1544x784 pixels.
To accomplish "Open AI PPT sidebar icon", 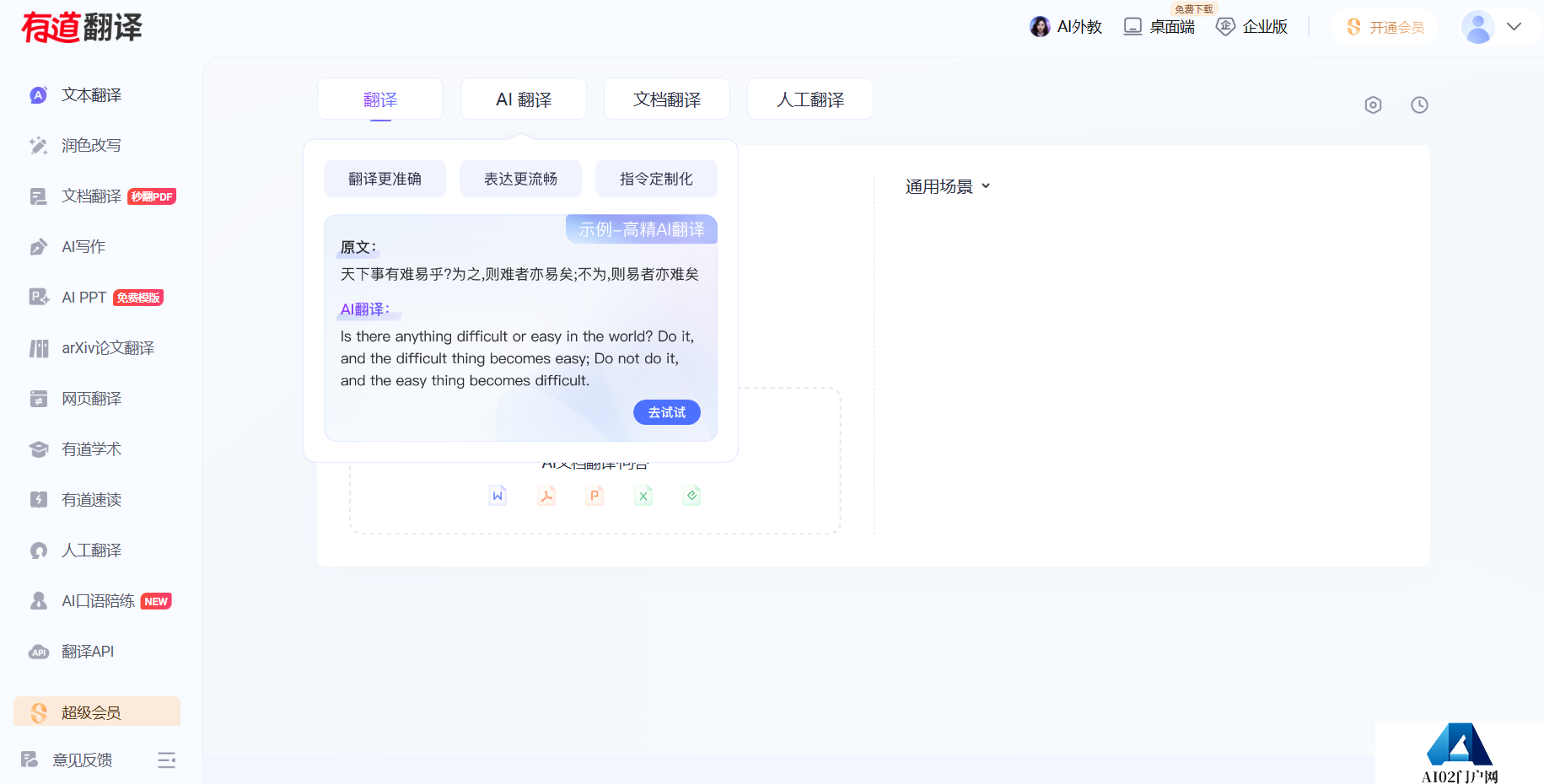I will tap(39, 298).
